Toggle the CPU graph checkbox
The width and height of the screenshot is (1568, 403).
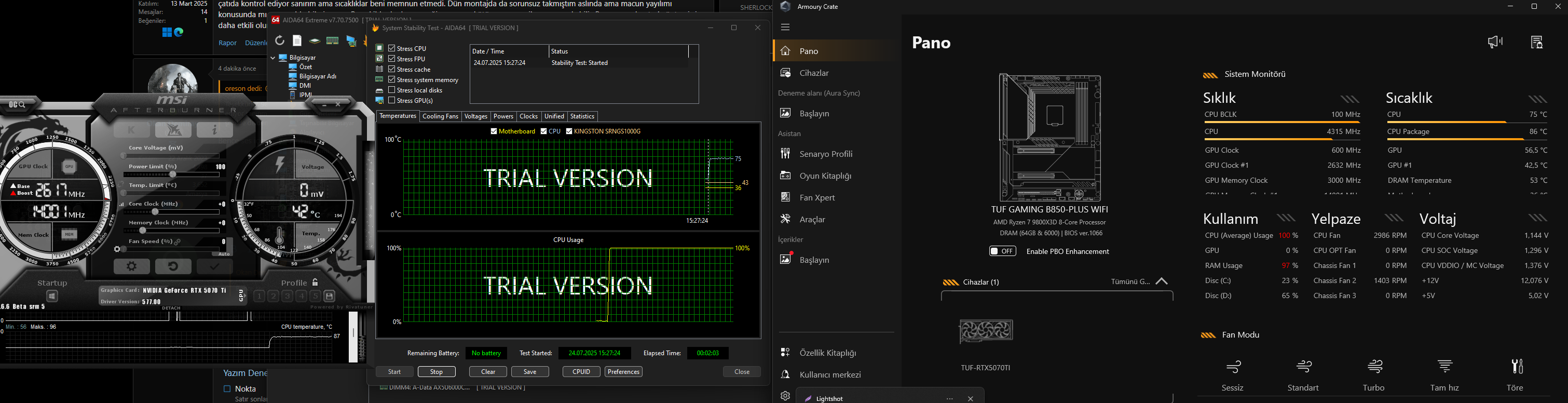(544, 131)
